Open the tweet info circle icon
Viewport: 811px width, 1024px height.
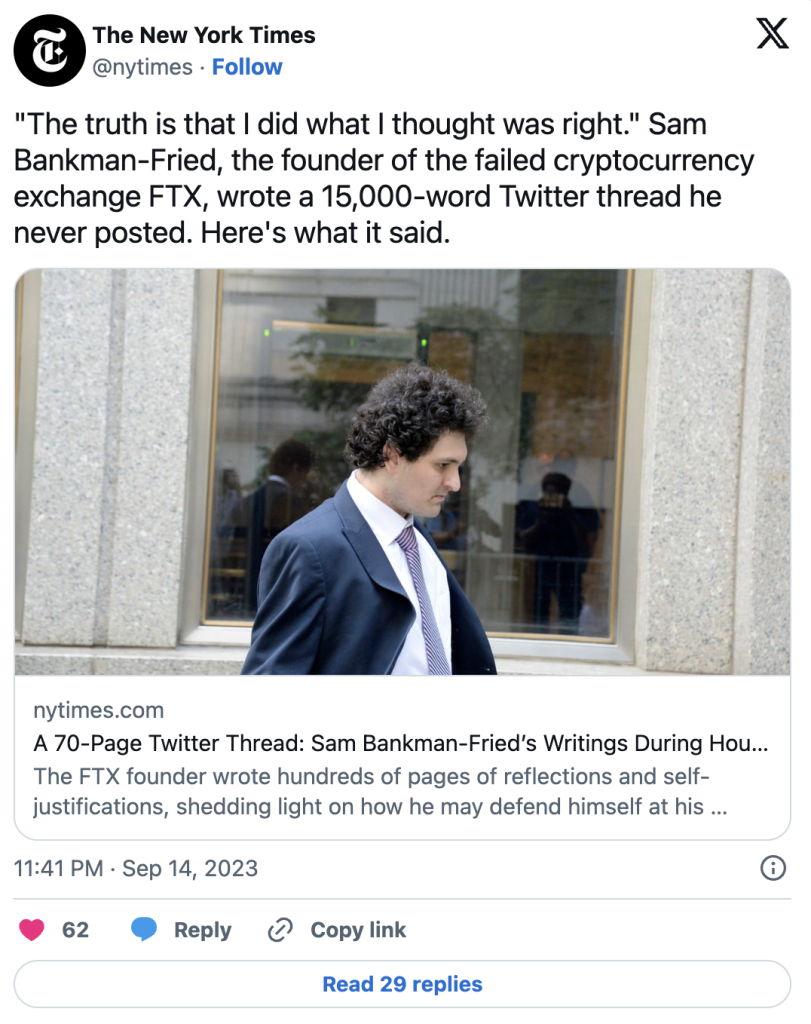(x=773, y=868)
